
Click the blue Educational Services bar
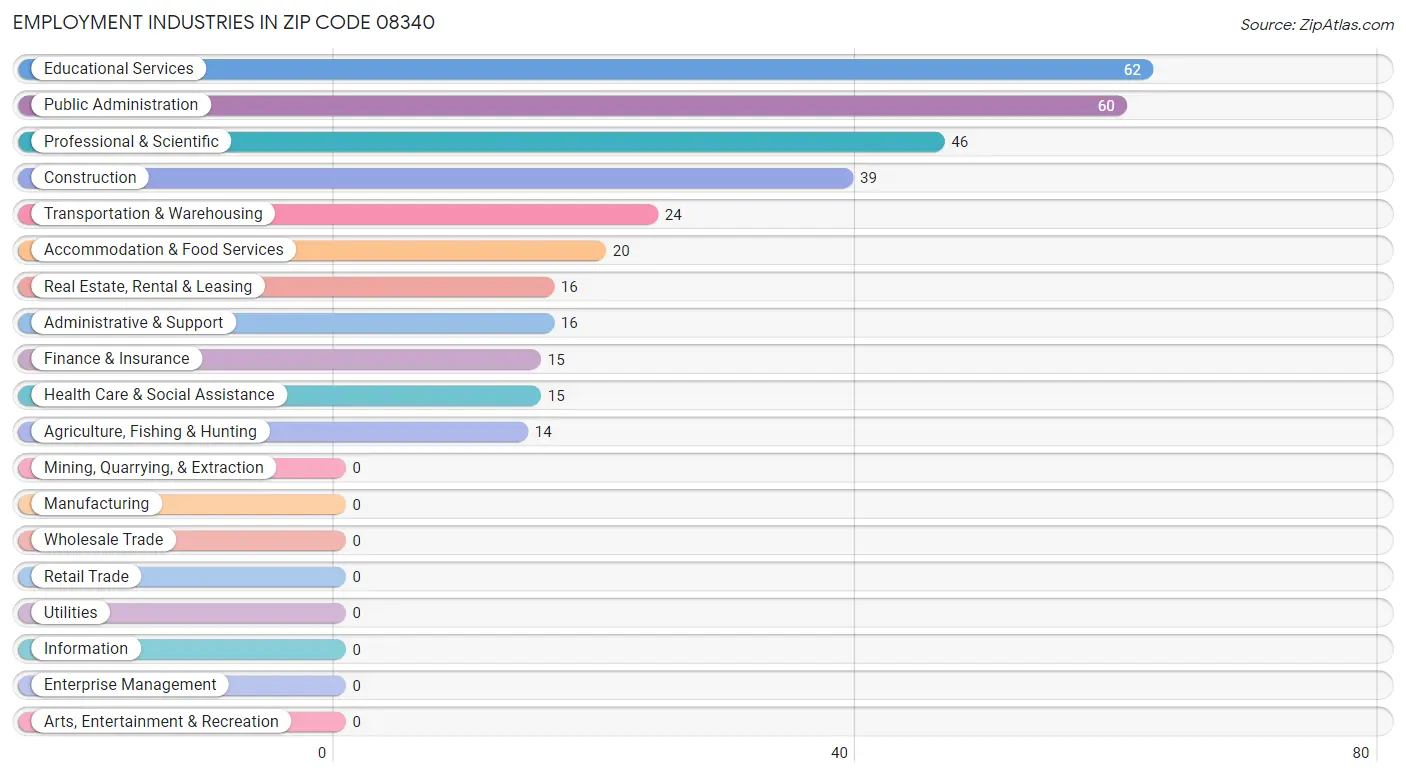pyautogui.click(x=586, y=69)
